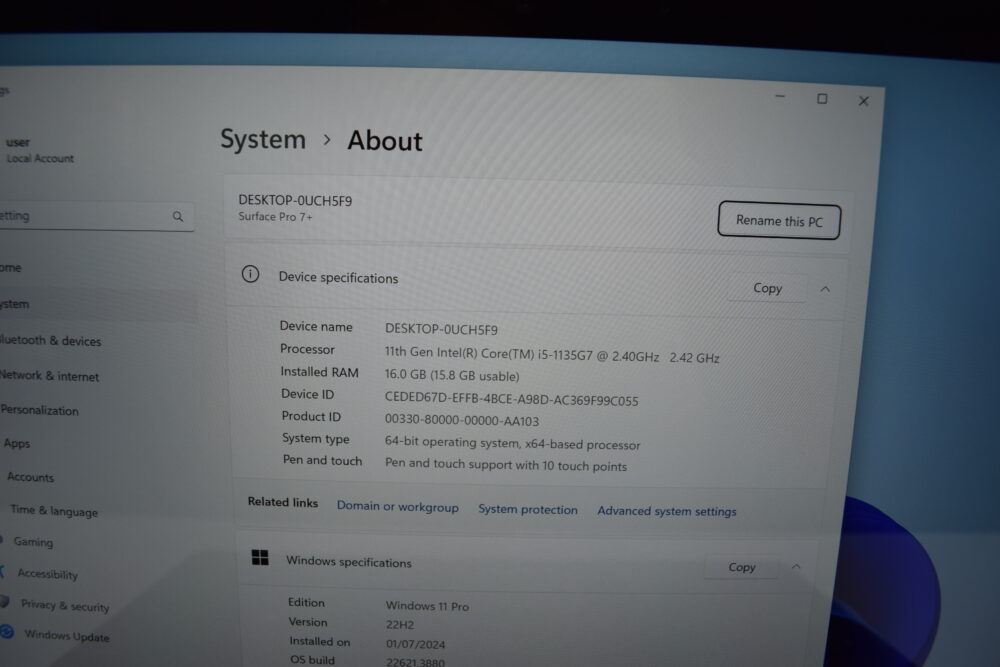1000x667 pixels.
Task: Maximize the Settings window
Action: pyautogui.click(x=822, y=99)
